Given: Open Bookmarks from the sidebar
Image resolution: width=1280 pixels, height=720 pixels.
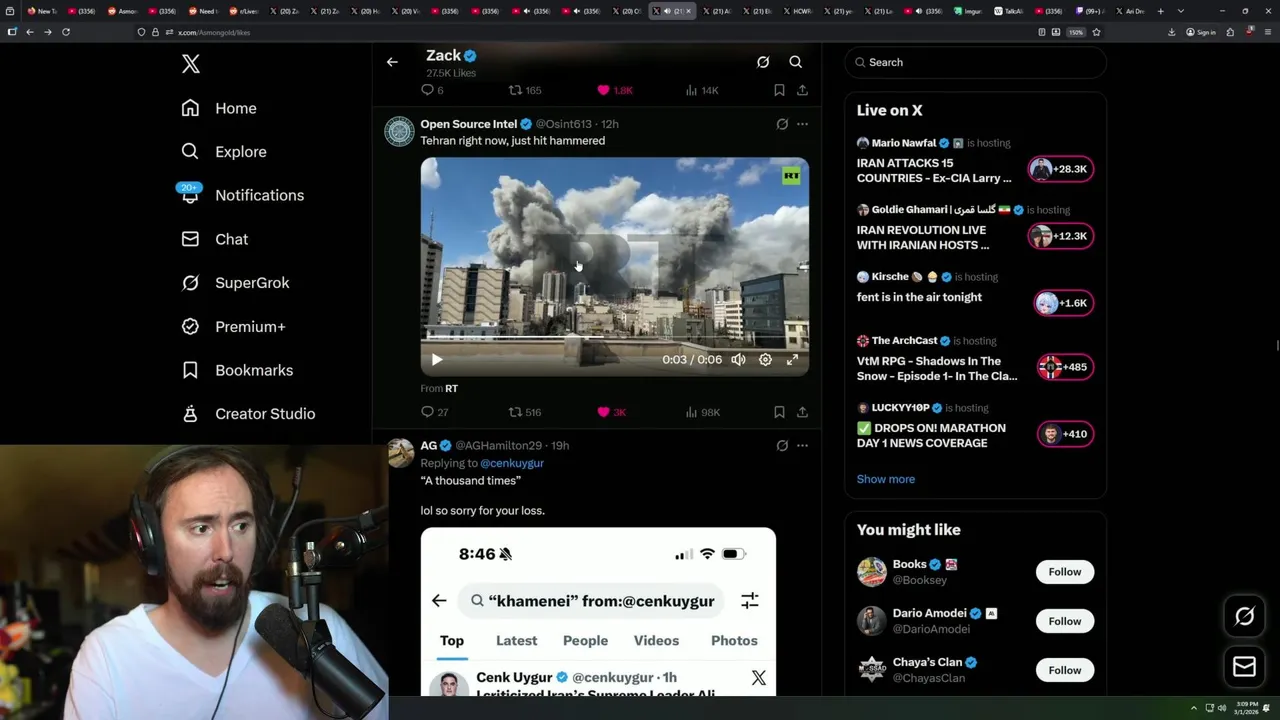Looking at the screenshot, I should click(x=237, y=370).
